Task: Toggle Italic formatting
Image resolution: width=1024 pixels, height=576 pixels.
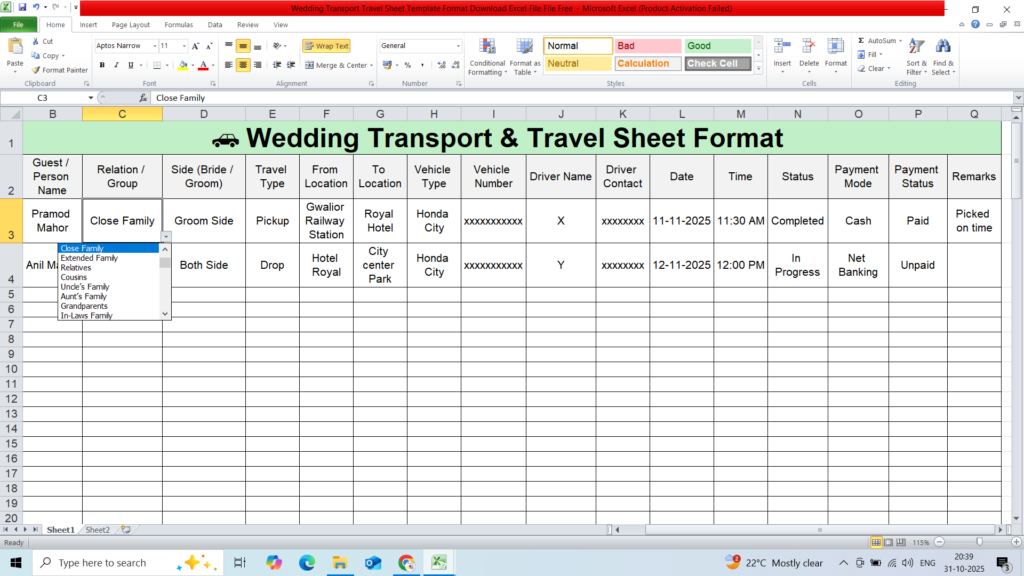Action: click(116, 65)
